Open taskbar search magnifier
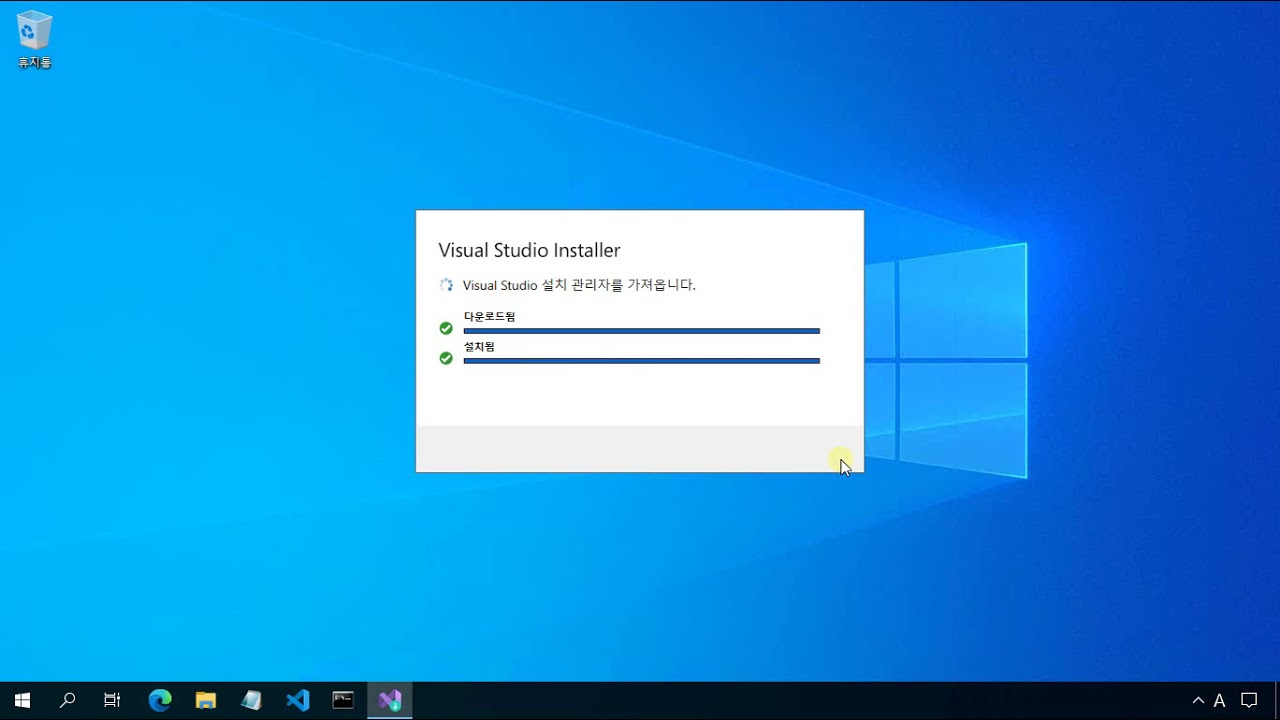1280x720 pixels. (68, 700)
